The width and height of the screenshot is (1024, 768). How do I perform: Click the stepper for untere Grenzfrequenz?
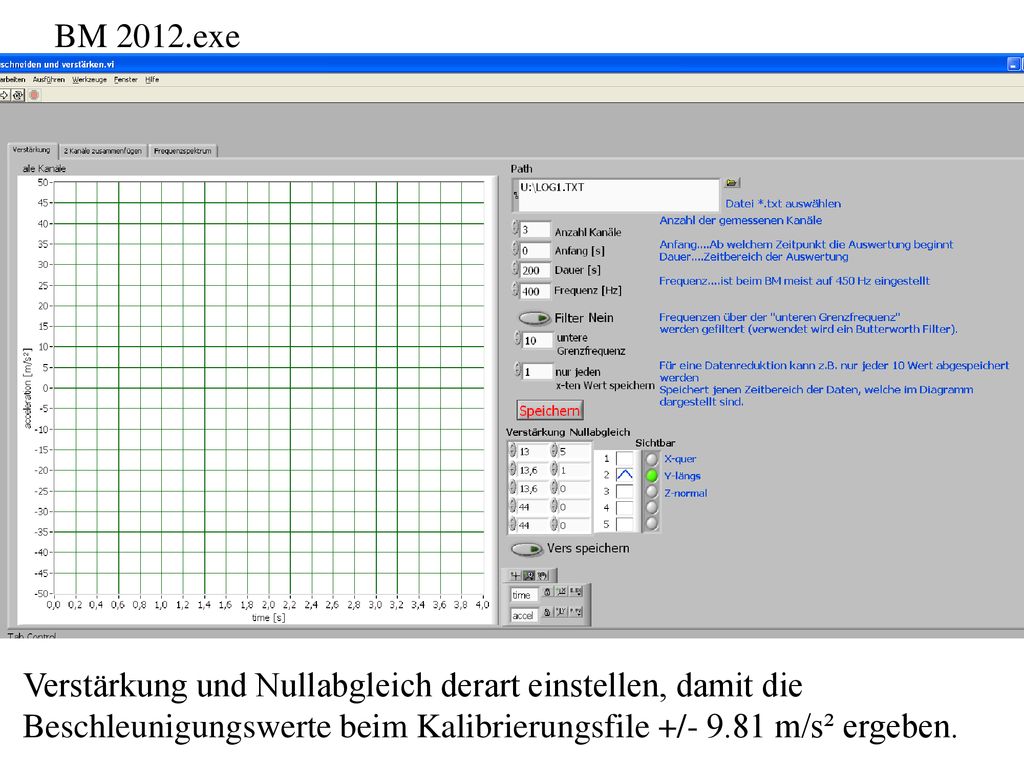click(518, 339)
